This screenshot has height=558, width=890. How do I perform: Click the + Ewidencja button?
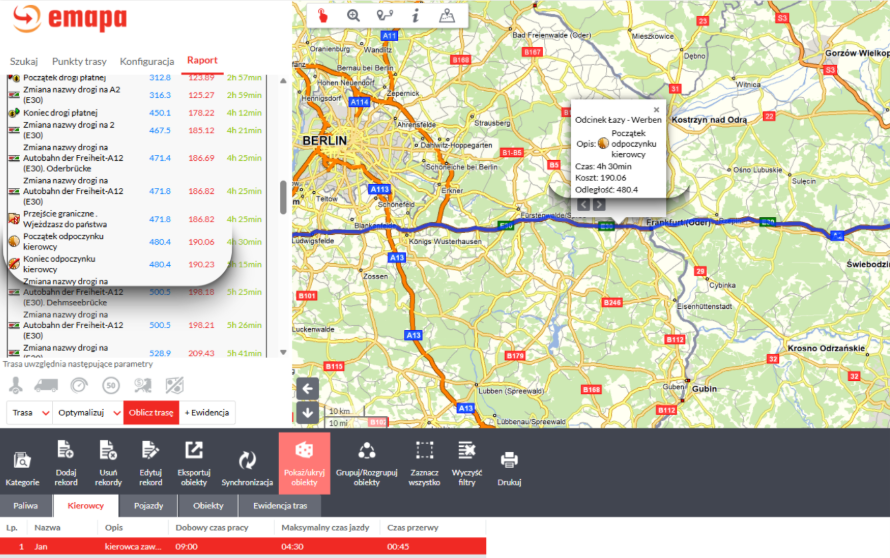[x=207, y=412]
